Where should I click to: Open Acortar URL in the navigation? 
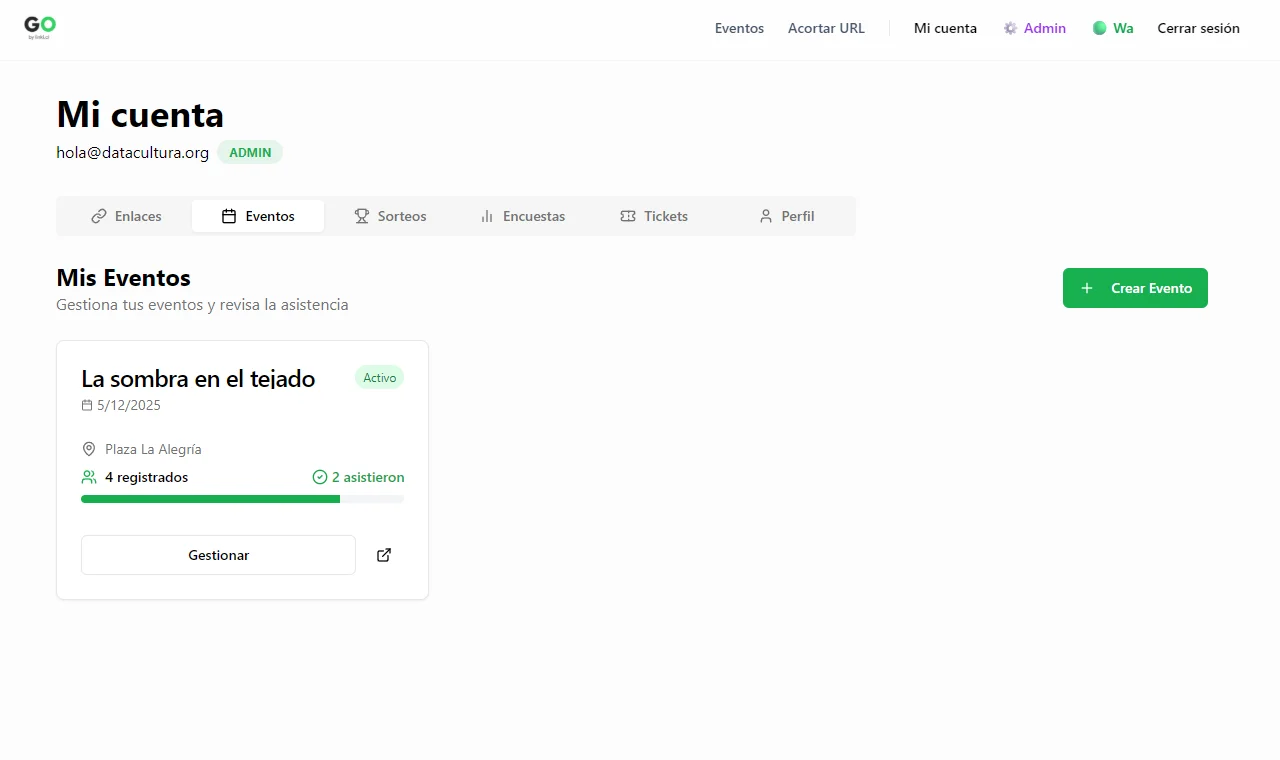coord(826,28)
